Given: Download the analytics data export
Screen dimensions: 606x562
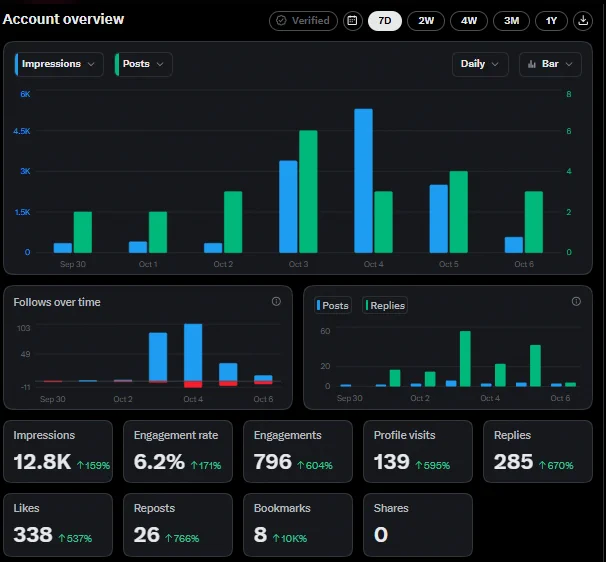Looking at the screenshot, I should point(583,20).
